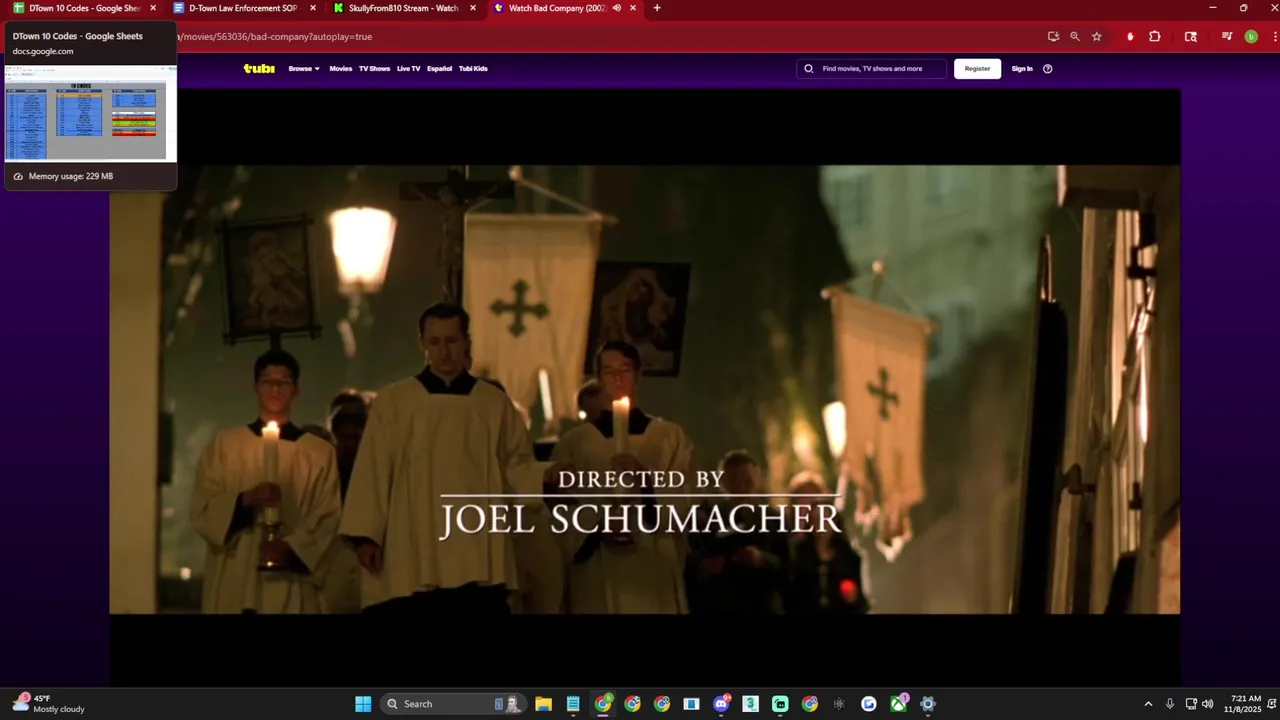Click the install app icon in address bar
This screenshot has width=1280, height=720.
pyautogui.click(x=1053, y=36)
